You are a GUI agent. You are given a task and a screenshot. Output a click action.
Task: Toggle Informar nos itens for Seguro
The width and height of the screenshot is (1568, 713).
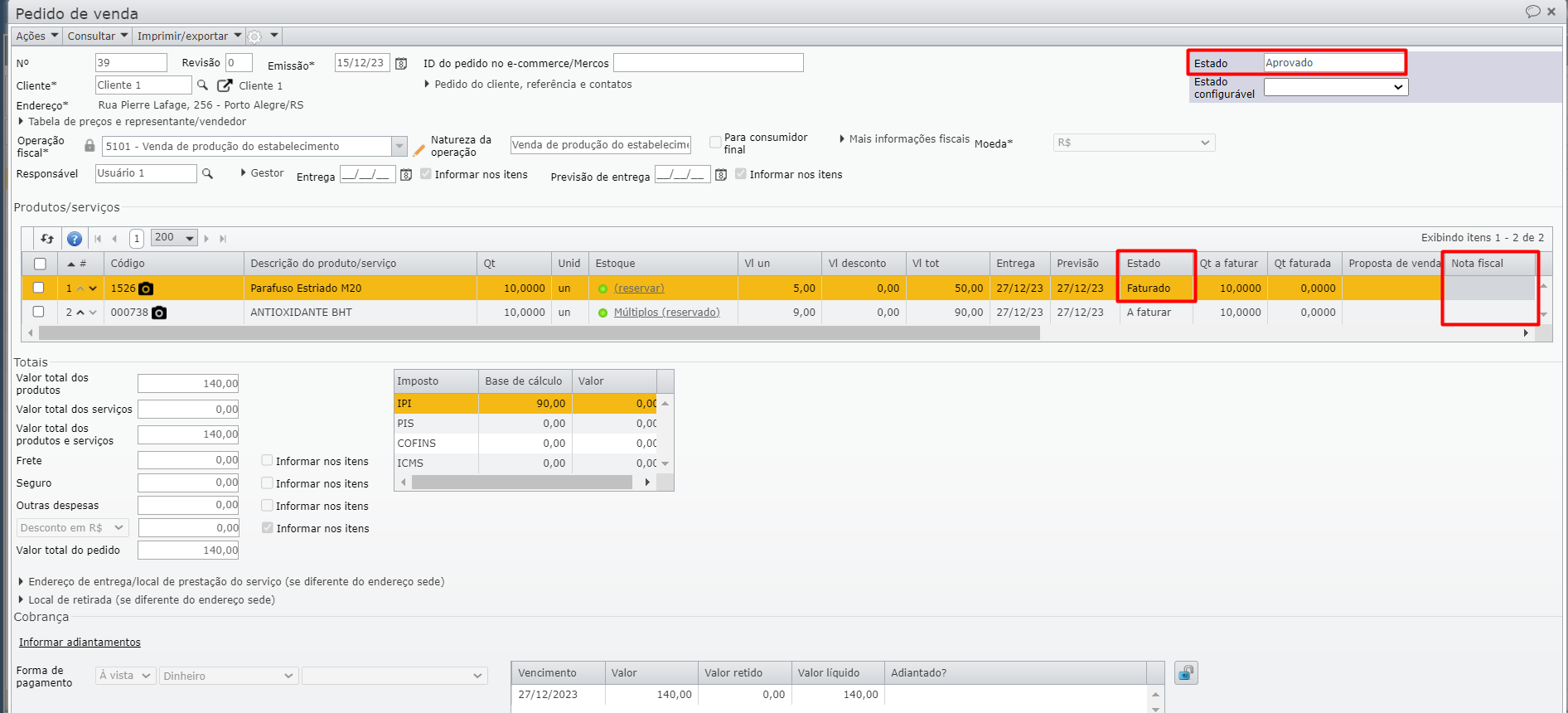pyautogui.click(x=267, y=483)
